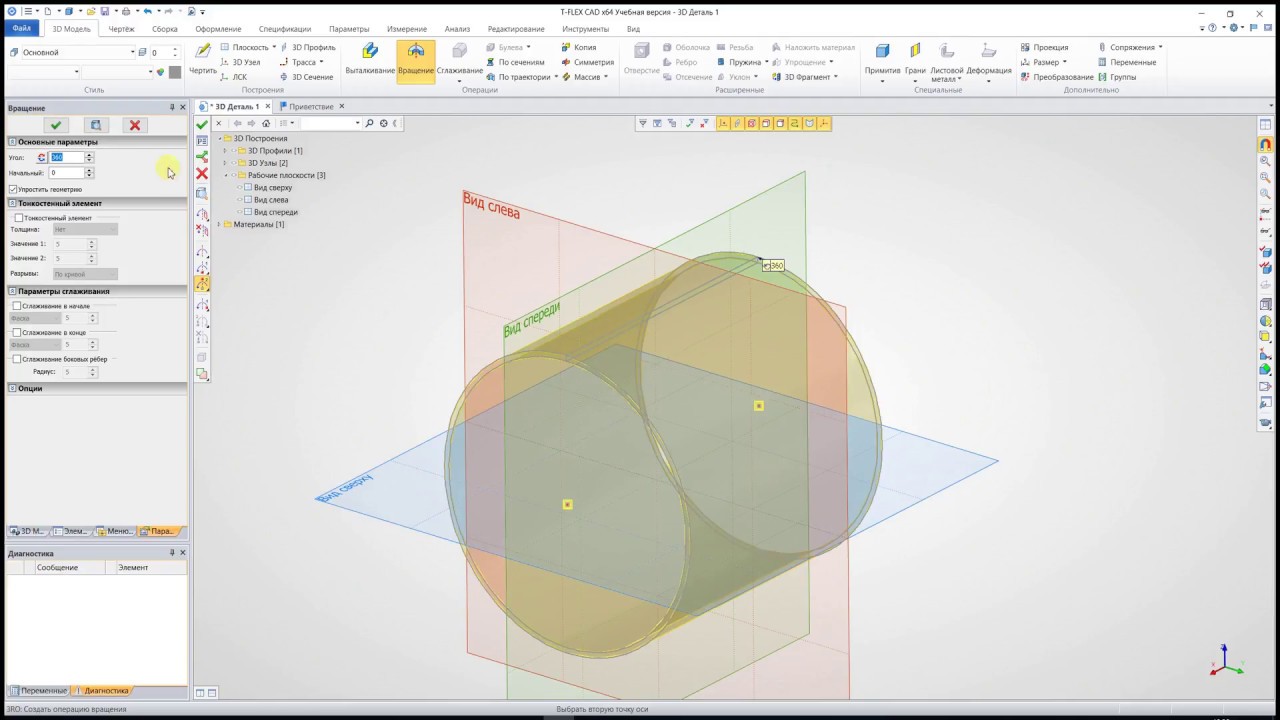Collapse the Основные параметры section

pos(12,142)
